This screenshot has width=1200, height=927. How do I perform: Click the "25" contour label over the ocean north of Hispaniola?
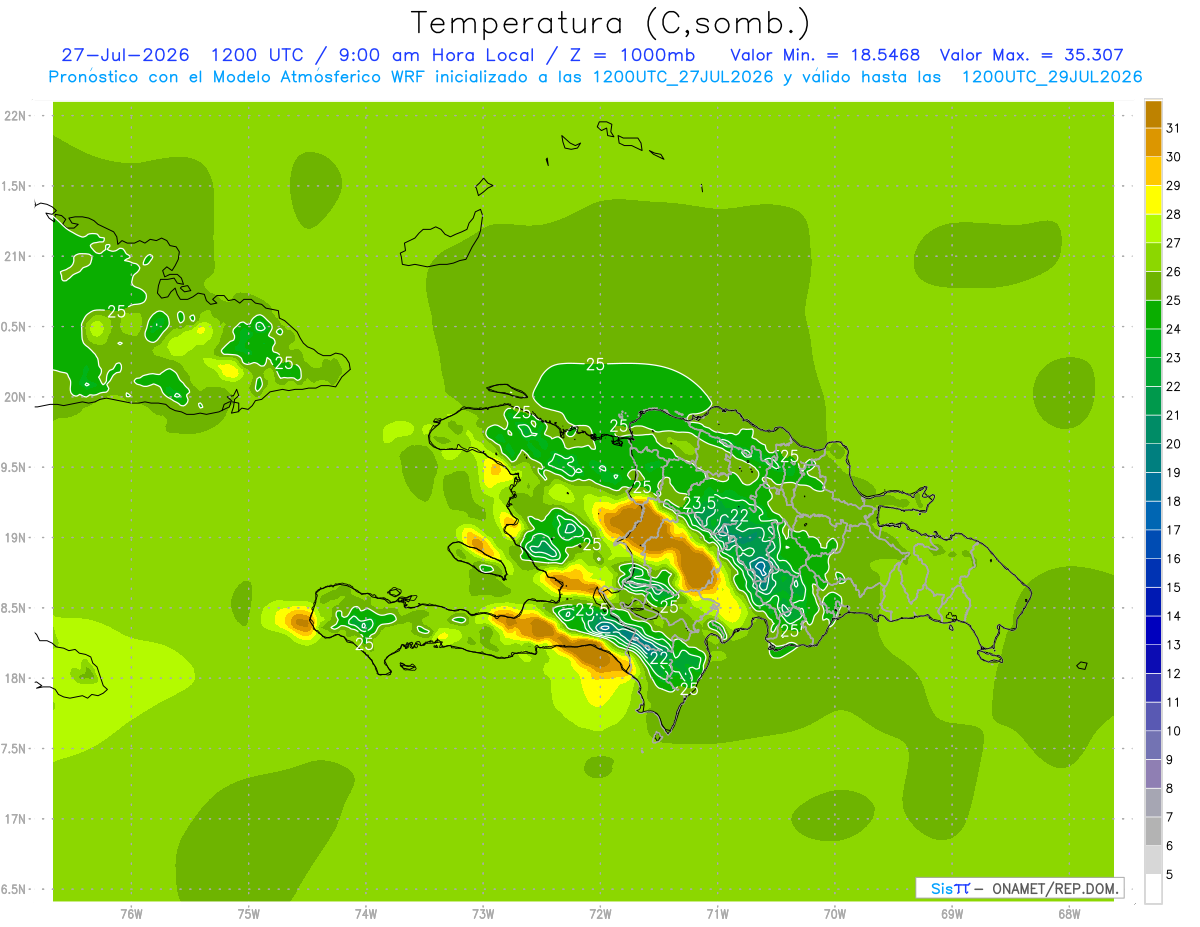tap(595, 364)
